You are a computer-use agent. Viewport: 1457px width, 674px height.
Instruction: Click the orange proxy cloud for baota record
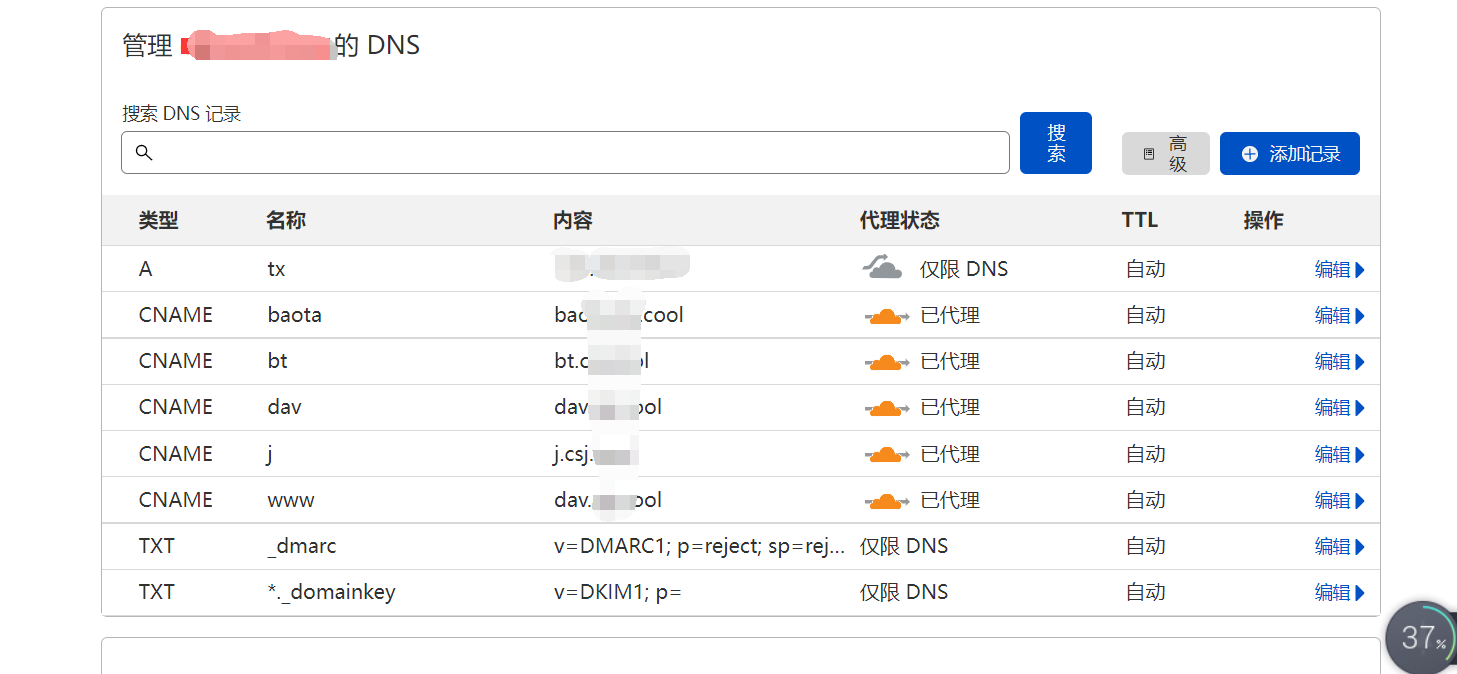[886, 316]
